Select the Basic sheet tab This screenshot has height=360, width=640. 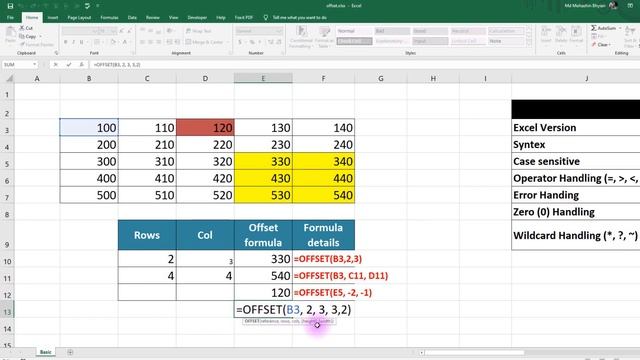(x=46, y=352)
